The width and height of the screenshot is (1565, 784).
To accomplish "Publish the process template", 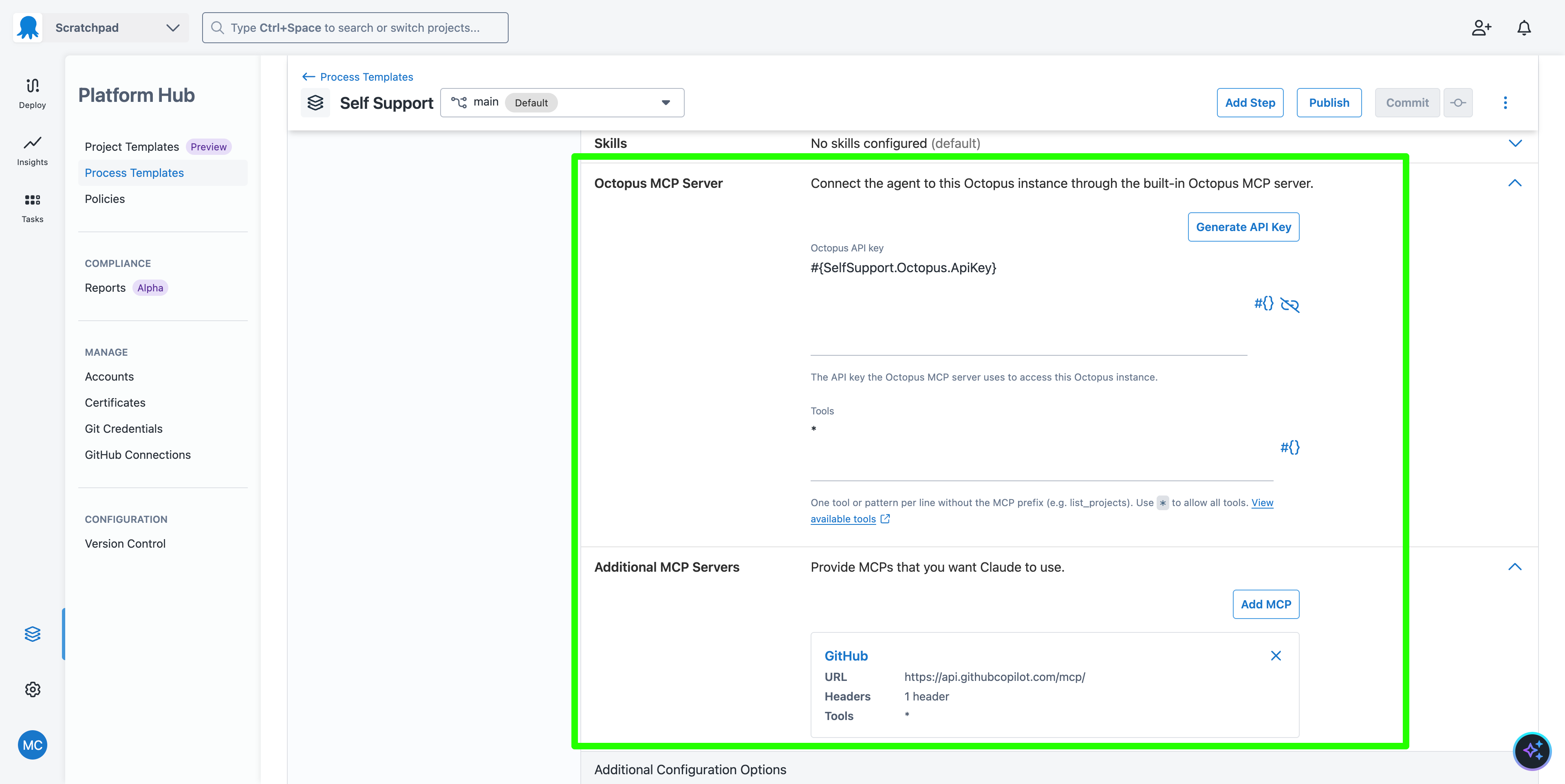I will pos(1329,103).
